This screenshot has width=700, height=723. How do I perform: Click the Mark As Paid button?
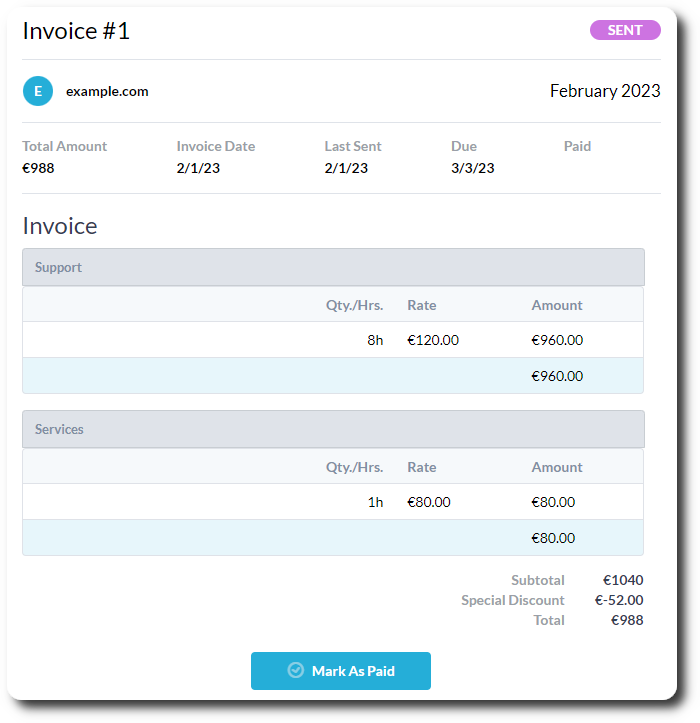pos(341,671)
